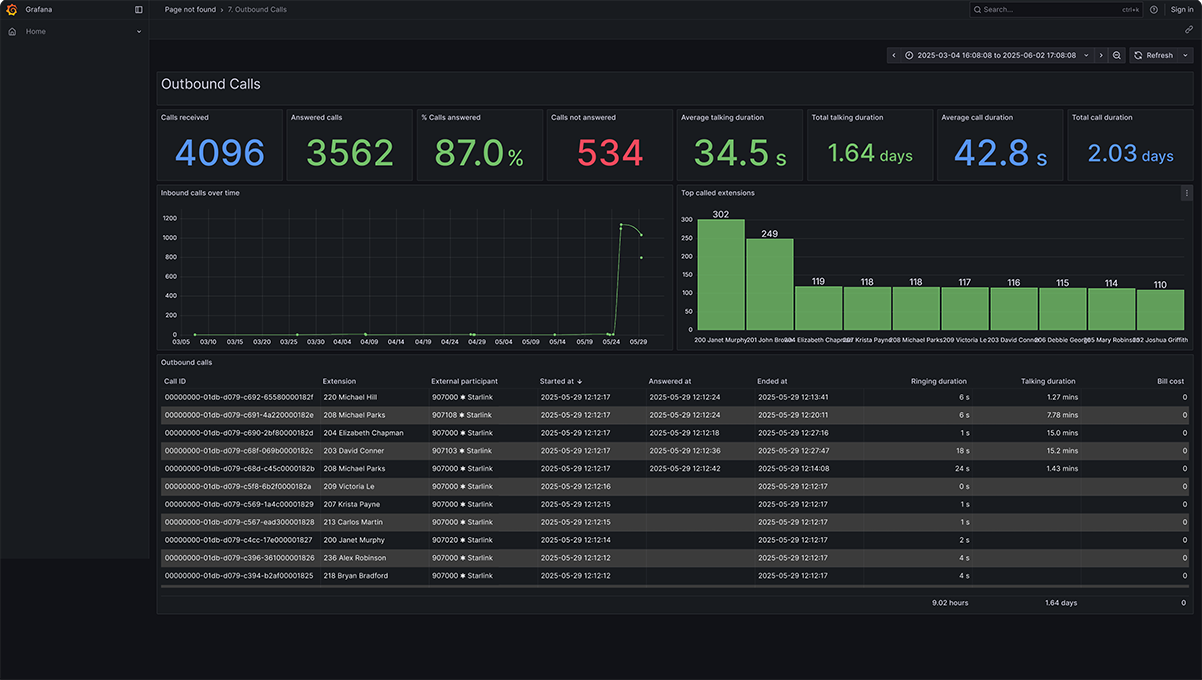
Task: Toggle the sidebar dock panel icon
Action: pos(139,10)
